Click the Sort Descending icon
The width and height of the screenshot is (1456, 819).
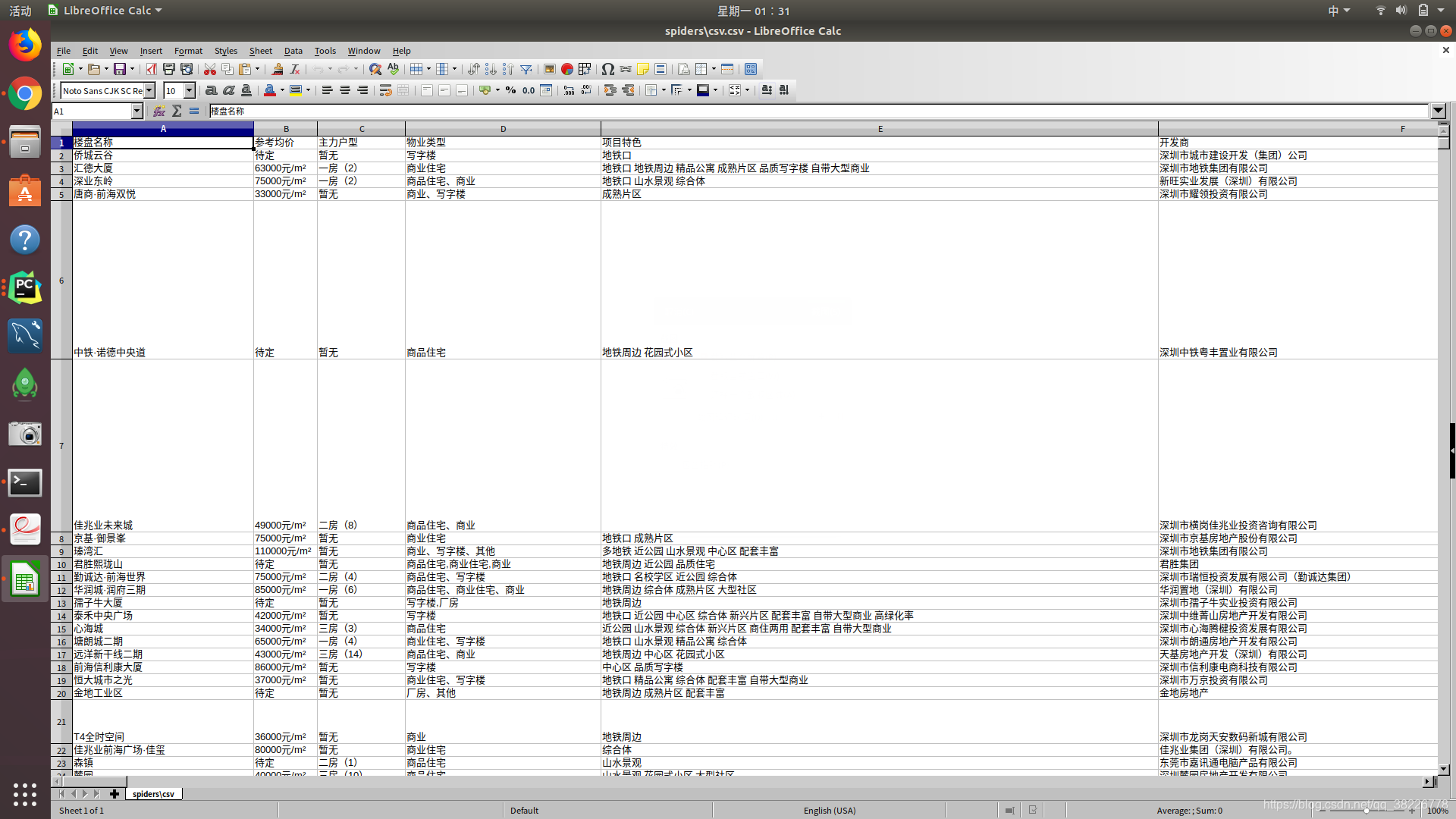click(508, 69)
